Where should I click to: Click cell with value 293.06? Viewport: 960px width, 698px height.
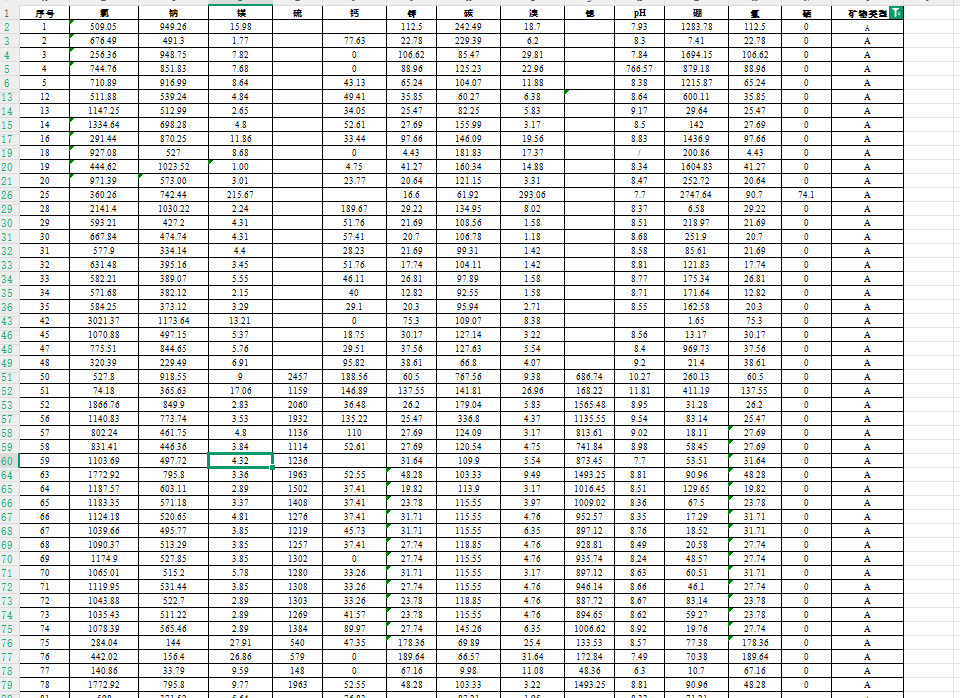[x=532, y=195]
